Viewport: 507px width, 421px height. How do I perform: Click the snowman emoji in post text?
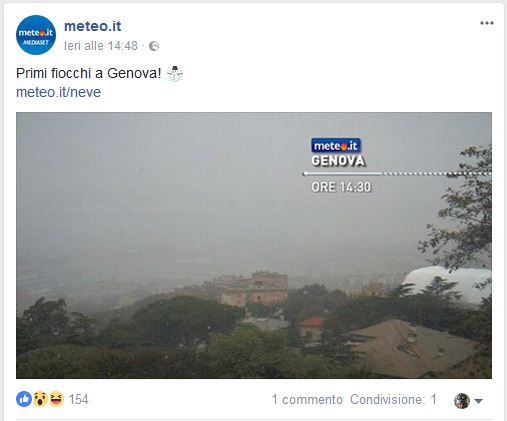point(174,73)
